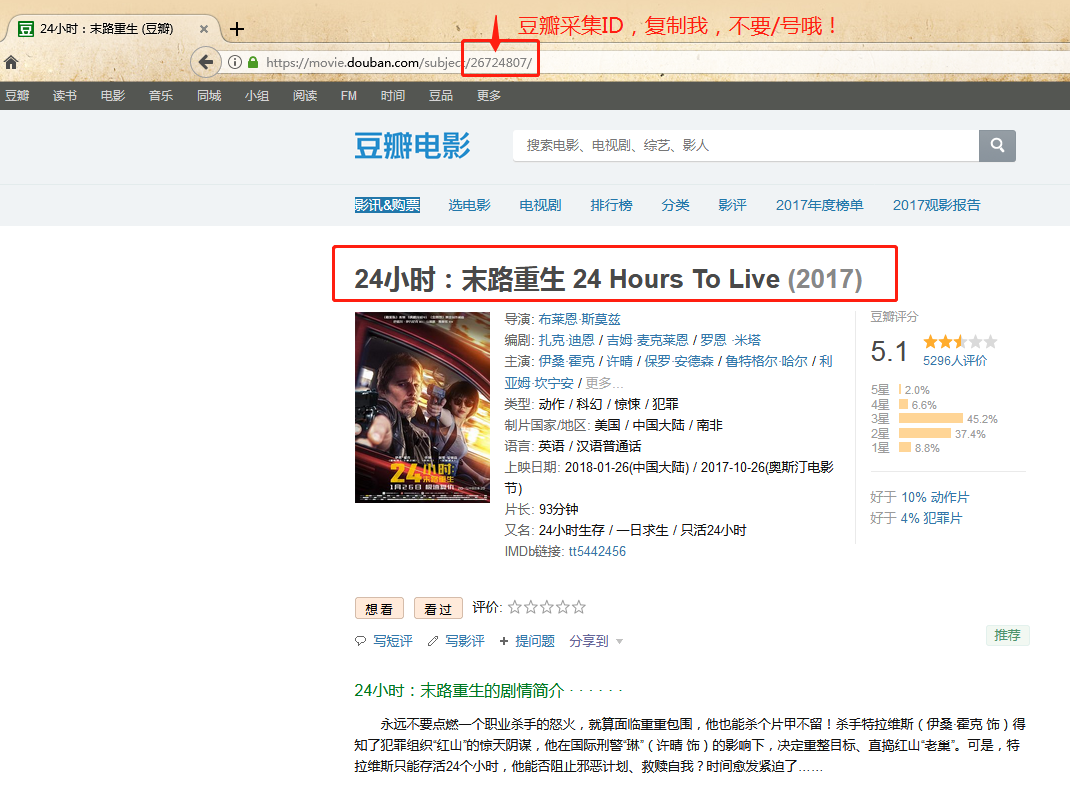The width and height of the screenshot is (1071, 787).
Task: Click the 3星 45.2% rating bar
Action: pos(931,419)
